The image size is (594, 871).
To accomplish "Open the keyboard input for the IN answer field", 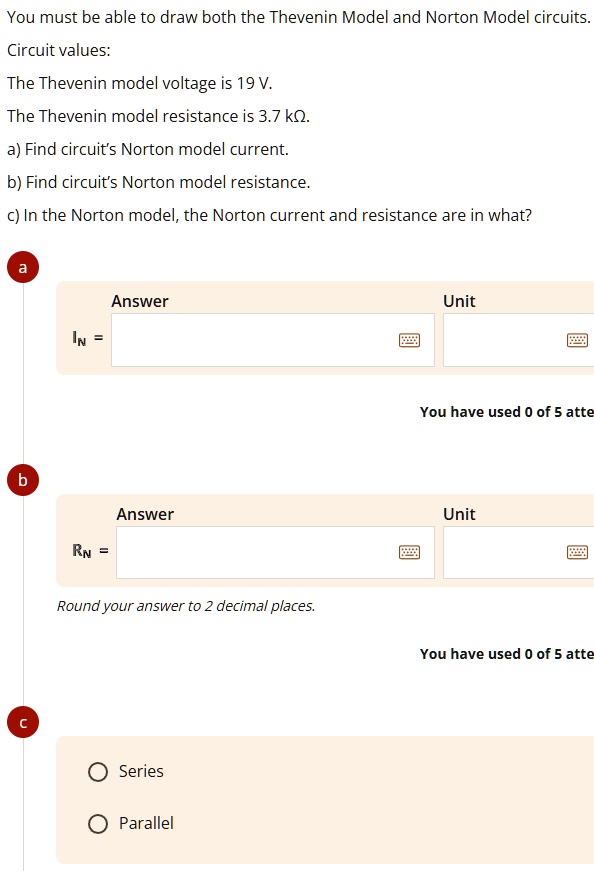I will point(409,340).
